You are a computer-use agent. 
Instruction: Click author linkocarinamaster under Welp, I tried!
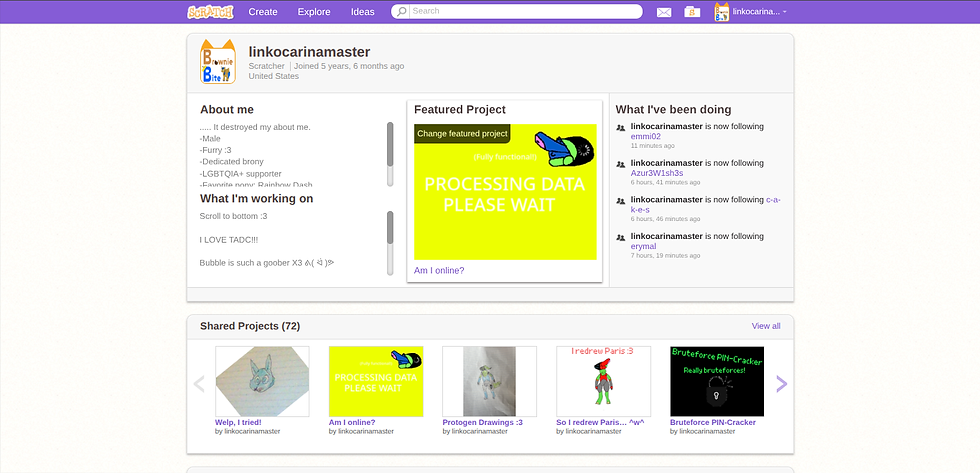click(x=252, y=431)
